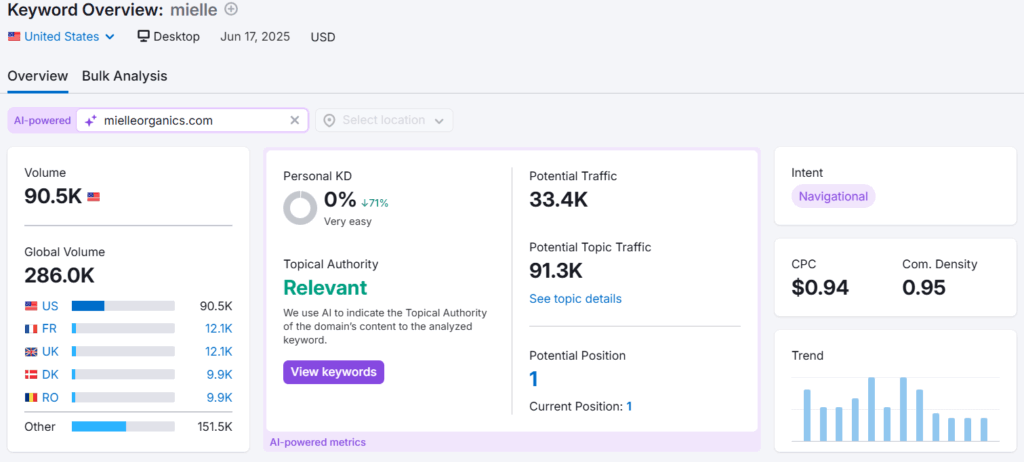Viewport: 1024px width, 462px height.
Task: Open the United States country dropdown
Action: [x=61, y=37]
